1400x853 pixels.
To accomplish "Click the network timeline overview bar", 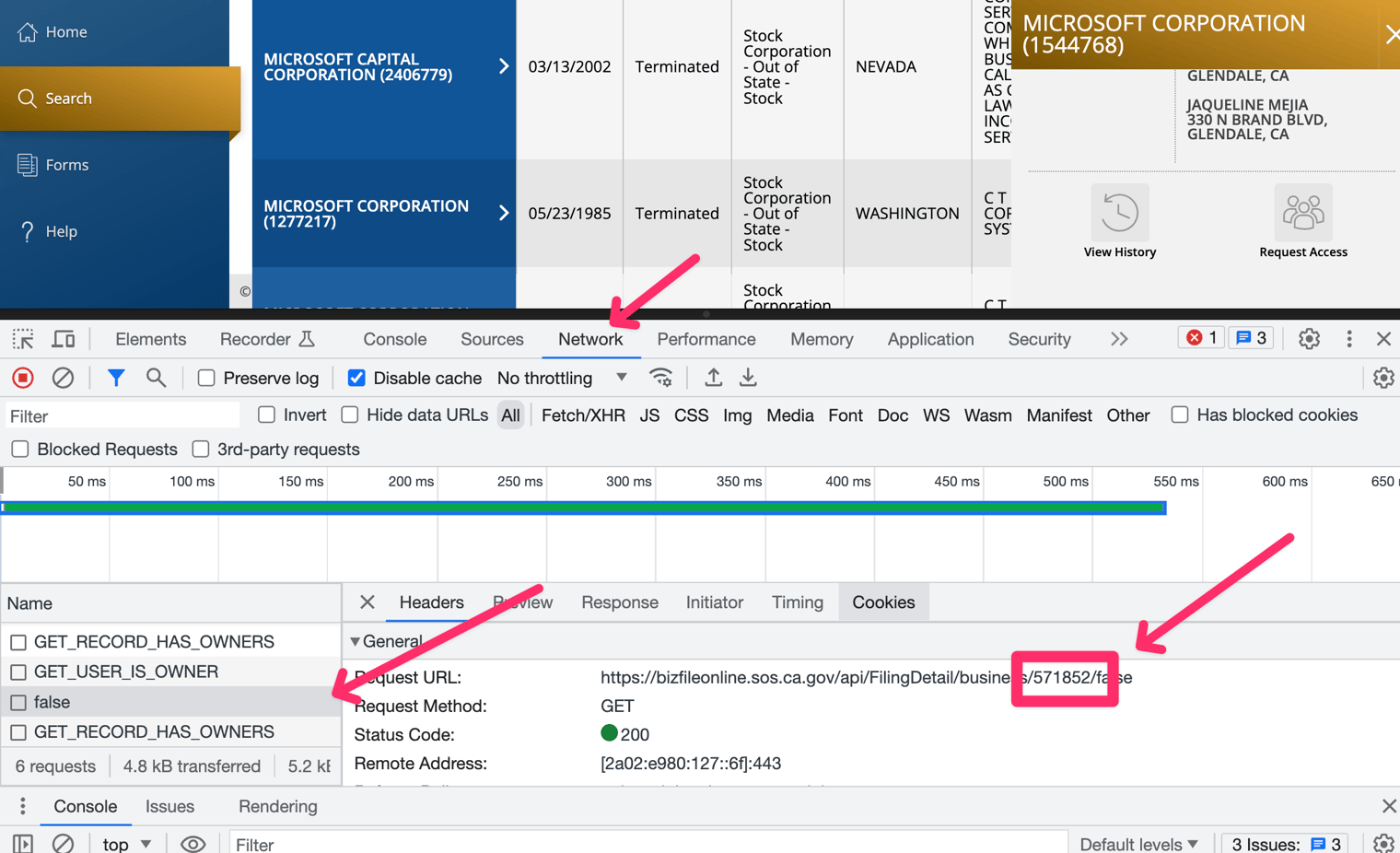I will point(584,508).
